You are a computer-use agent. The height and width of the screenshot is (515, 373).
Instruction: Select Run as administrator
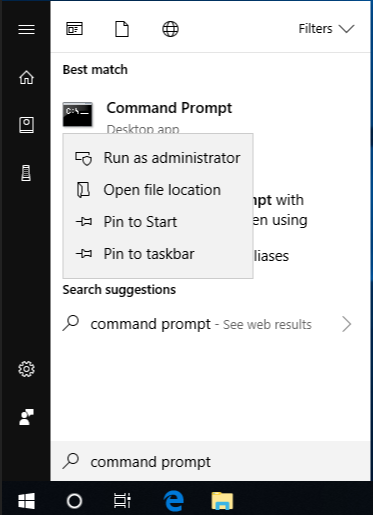click(x=158, y=158)
